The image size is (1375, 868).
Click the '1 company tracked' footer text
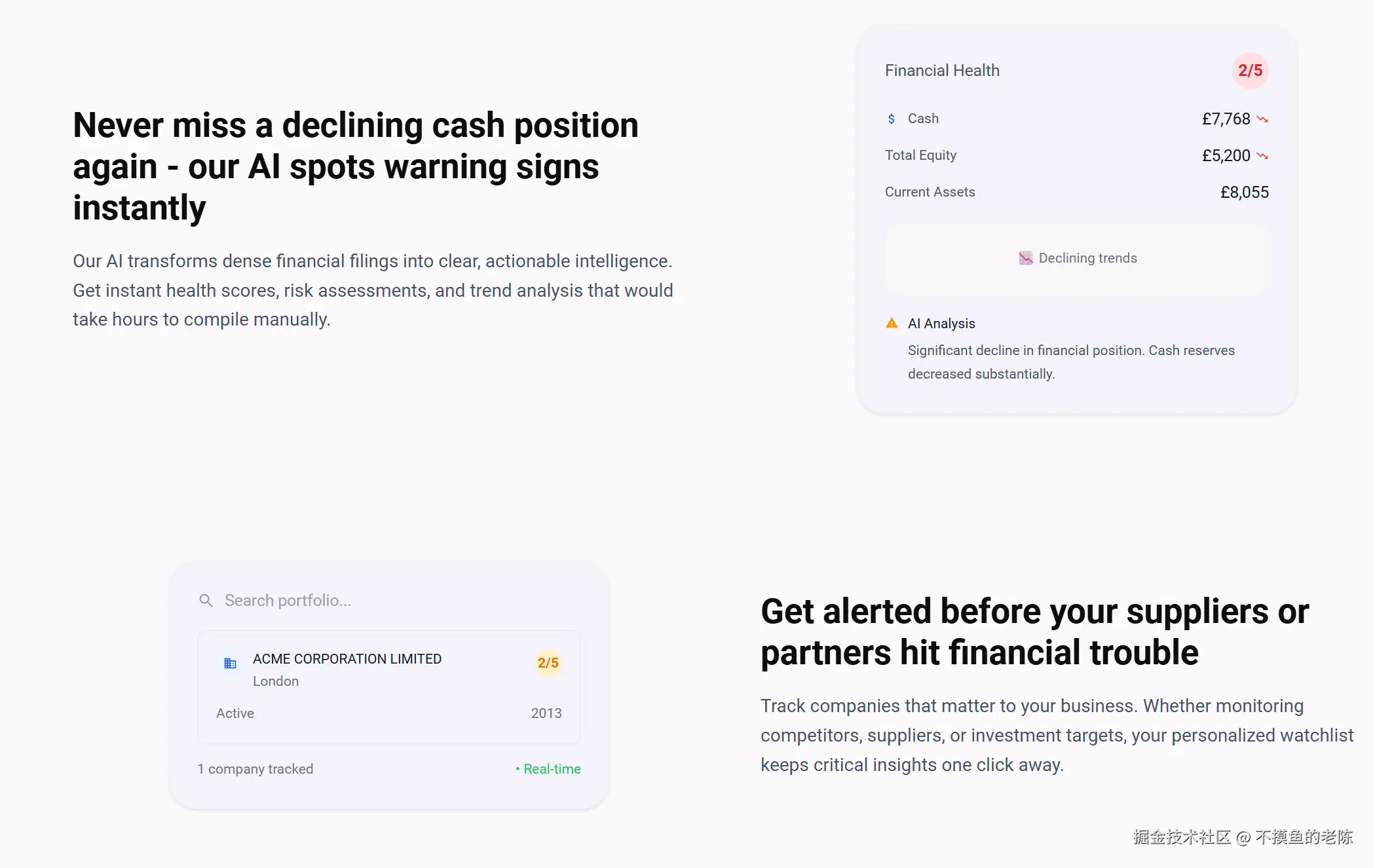pyautogui.click(x=255, y=769)
